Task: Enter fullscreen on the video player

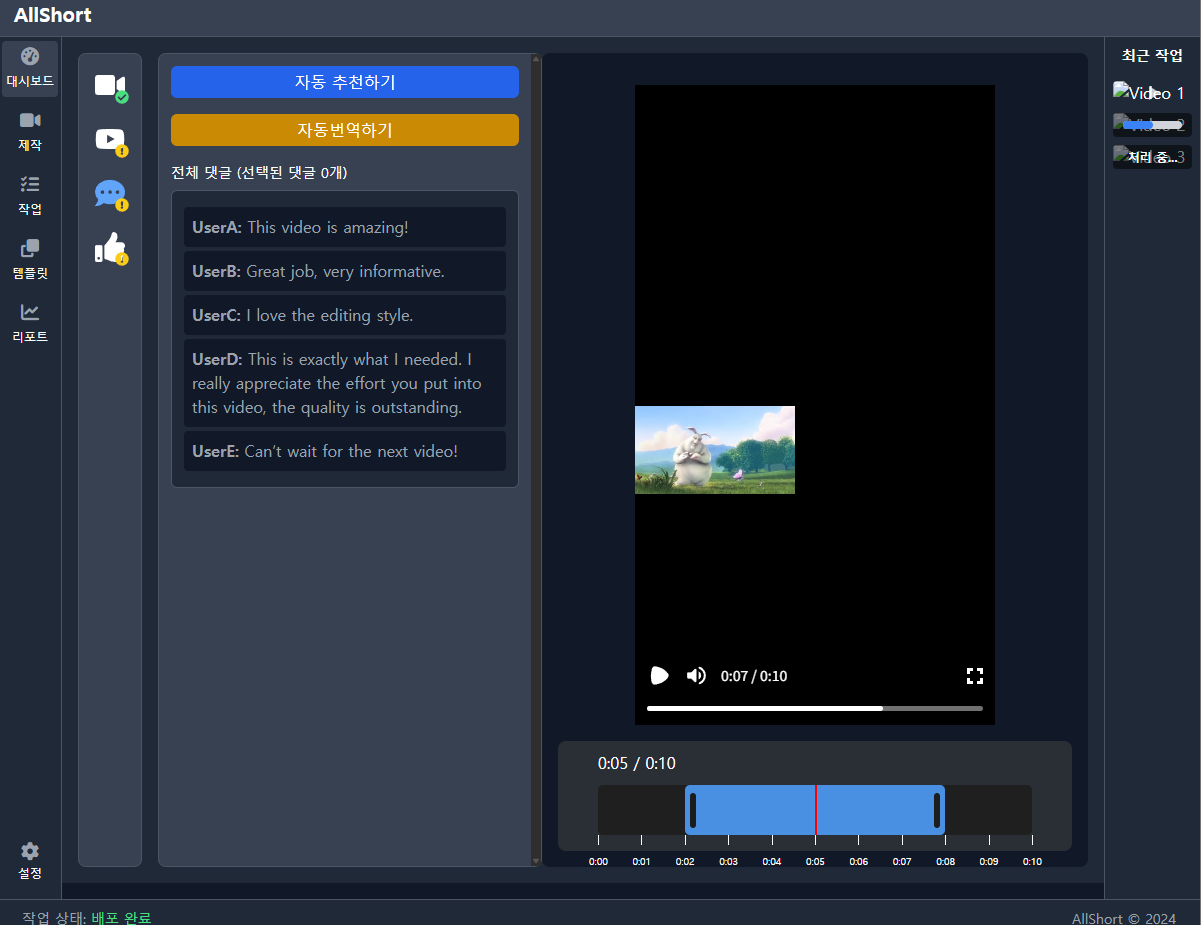Action: (x=975, y=676)
